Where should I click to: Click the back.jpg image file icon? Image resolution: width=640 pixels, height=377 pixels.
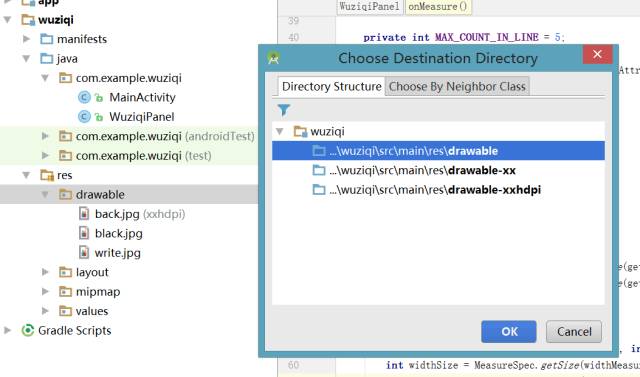84,214
